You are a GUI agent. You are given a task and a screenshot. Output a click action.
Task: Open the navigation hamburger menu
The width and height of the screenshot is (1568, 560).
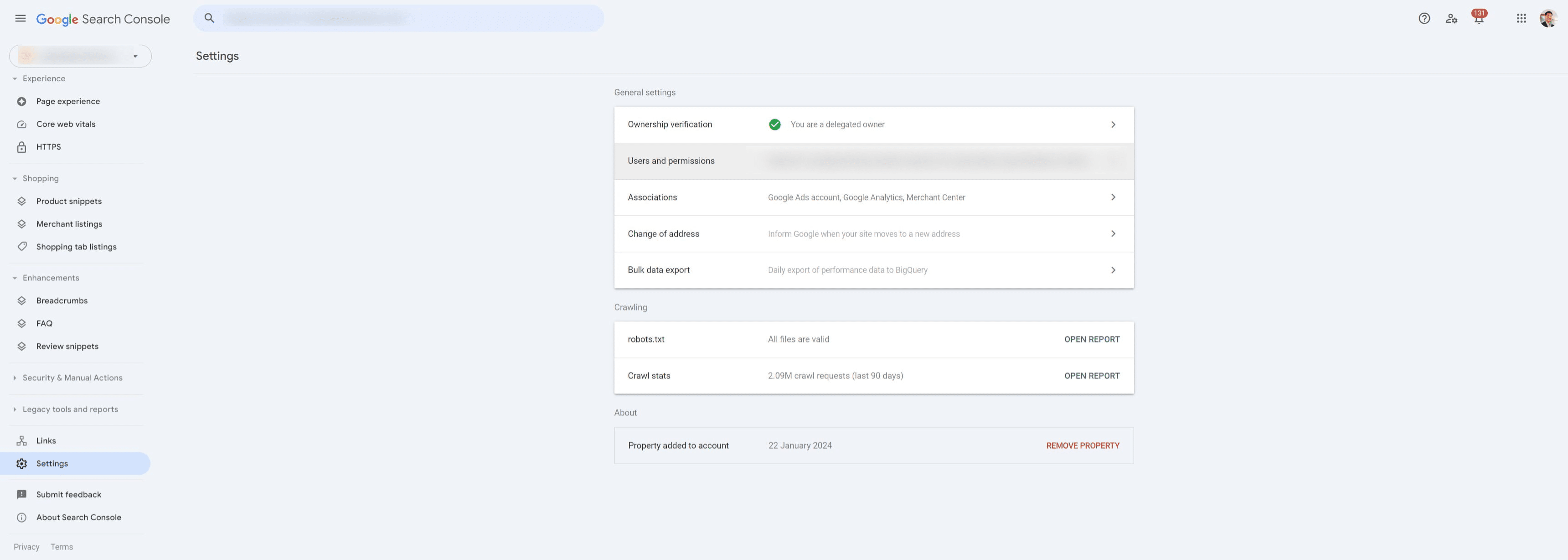click(20, 18)
